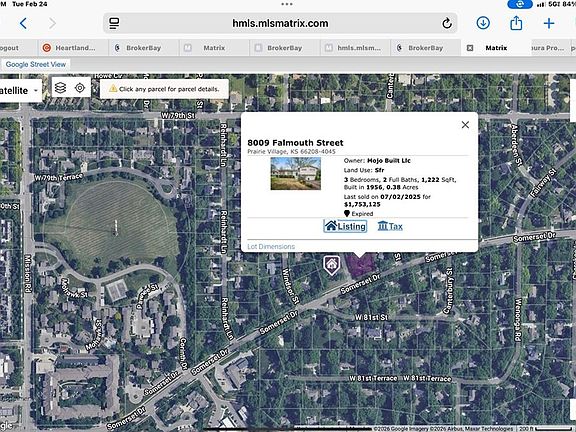
Task: Click the house listing marker on map
Action: 331,265
